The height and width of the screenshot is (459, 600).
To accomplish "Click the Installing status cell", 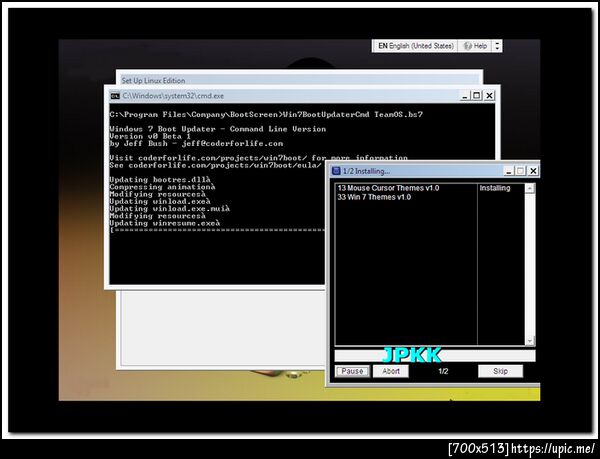I will [x=495, y=188].
